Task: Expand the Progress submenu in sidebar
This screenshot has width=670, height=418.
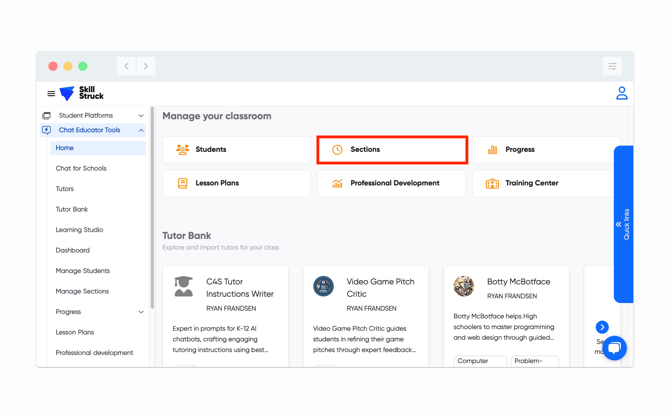Action: (x=141, y=312)
